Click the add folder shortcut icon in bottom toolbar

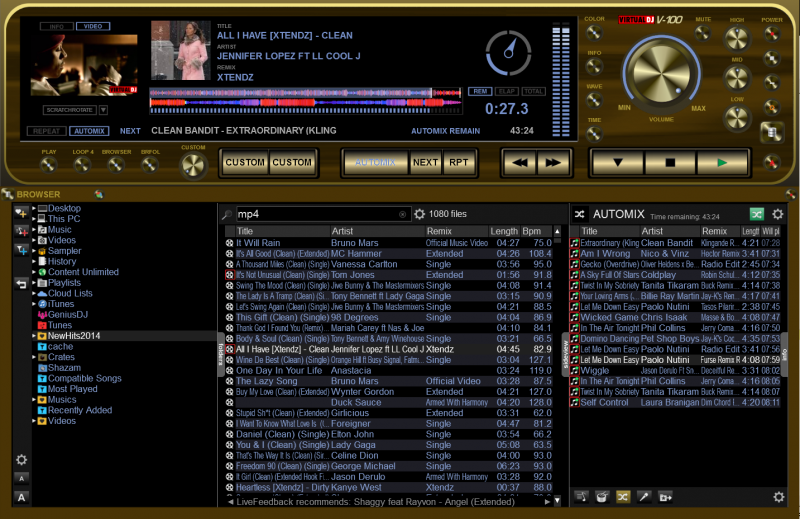[665, 497]
